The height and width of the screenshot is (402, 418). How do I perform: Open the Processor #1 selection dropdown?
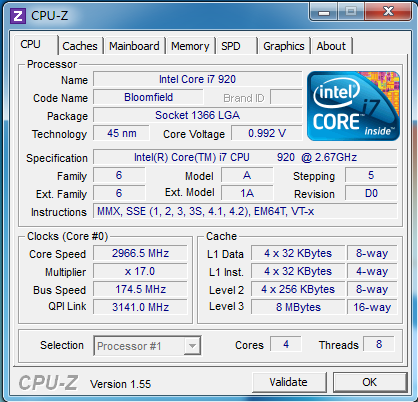(147, 346)
